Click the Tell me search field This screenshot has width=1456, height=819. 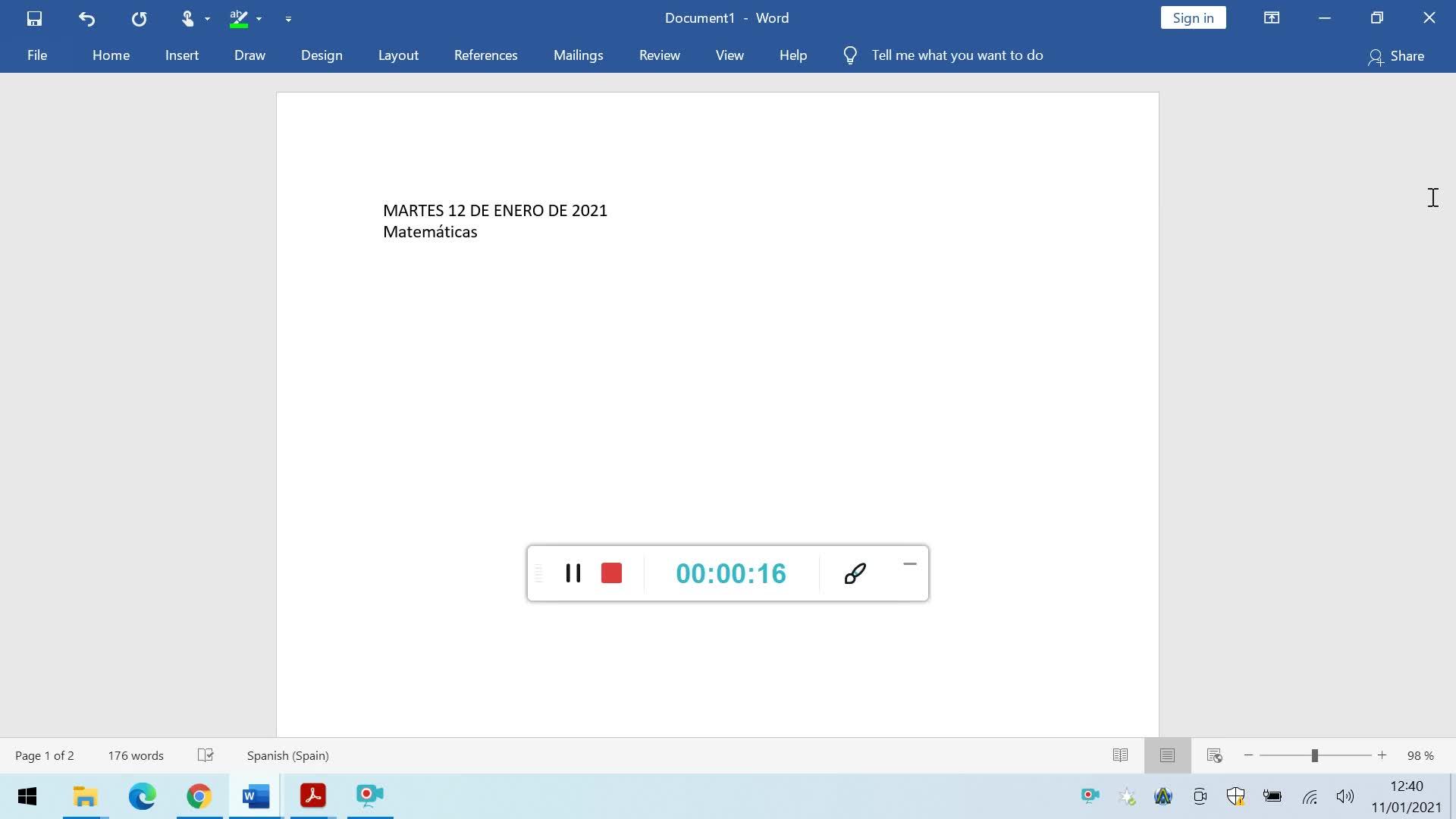(x=957, y=55)
